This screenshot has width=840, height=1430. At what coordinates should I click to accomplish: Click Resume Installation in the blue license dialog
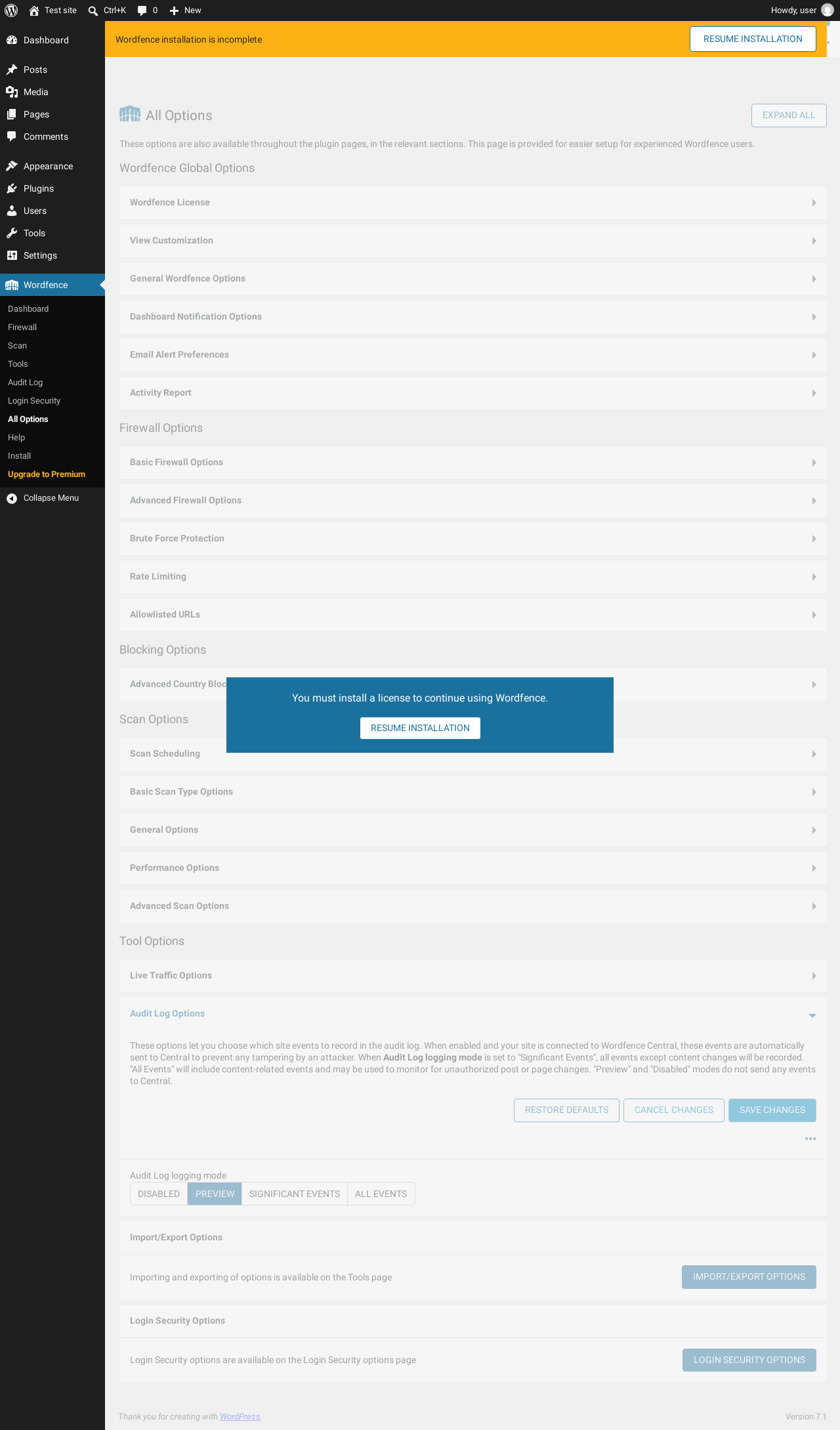[x=420, y=728]
